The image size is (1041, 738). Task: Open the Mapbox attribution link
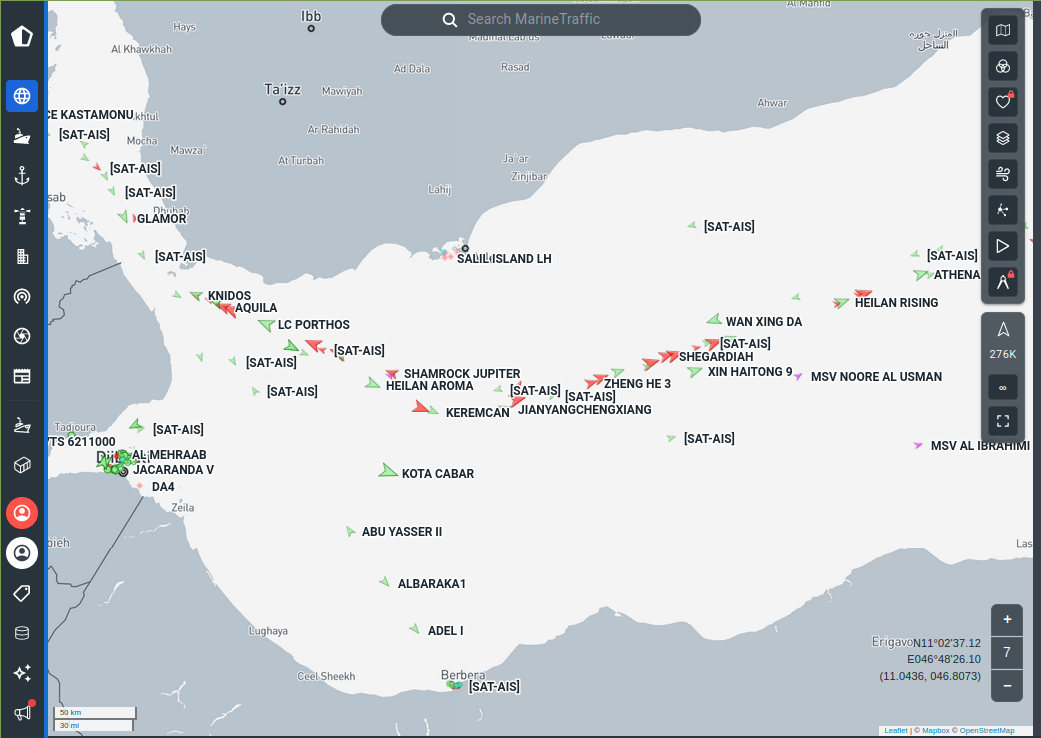[935, 731]
